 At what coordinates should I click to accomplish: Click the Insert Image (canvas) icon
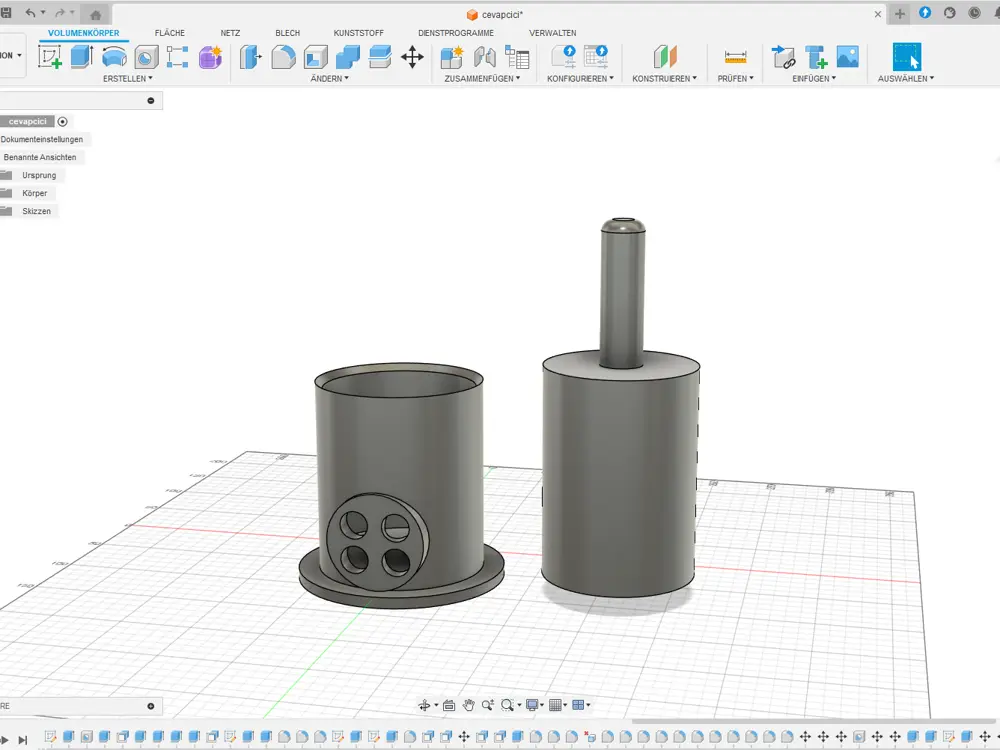click(x=848, y=57)
